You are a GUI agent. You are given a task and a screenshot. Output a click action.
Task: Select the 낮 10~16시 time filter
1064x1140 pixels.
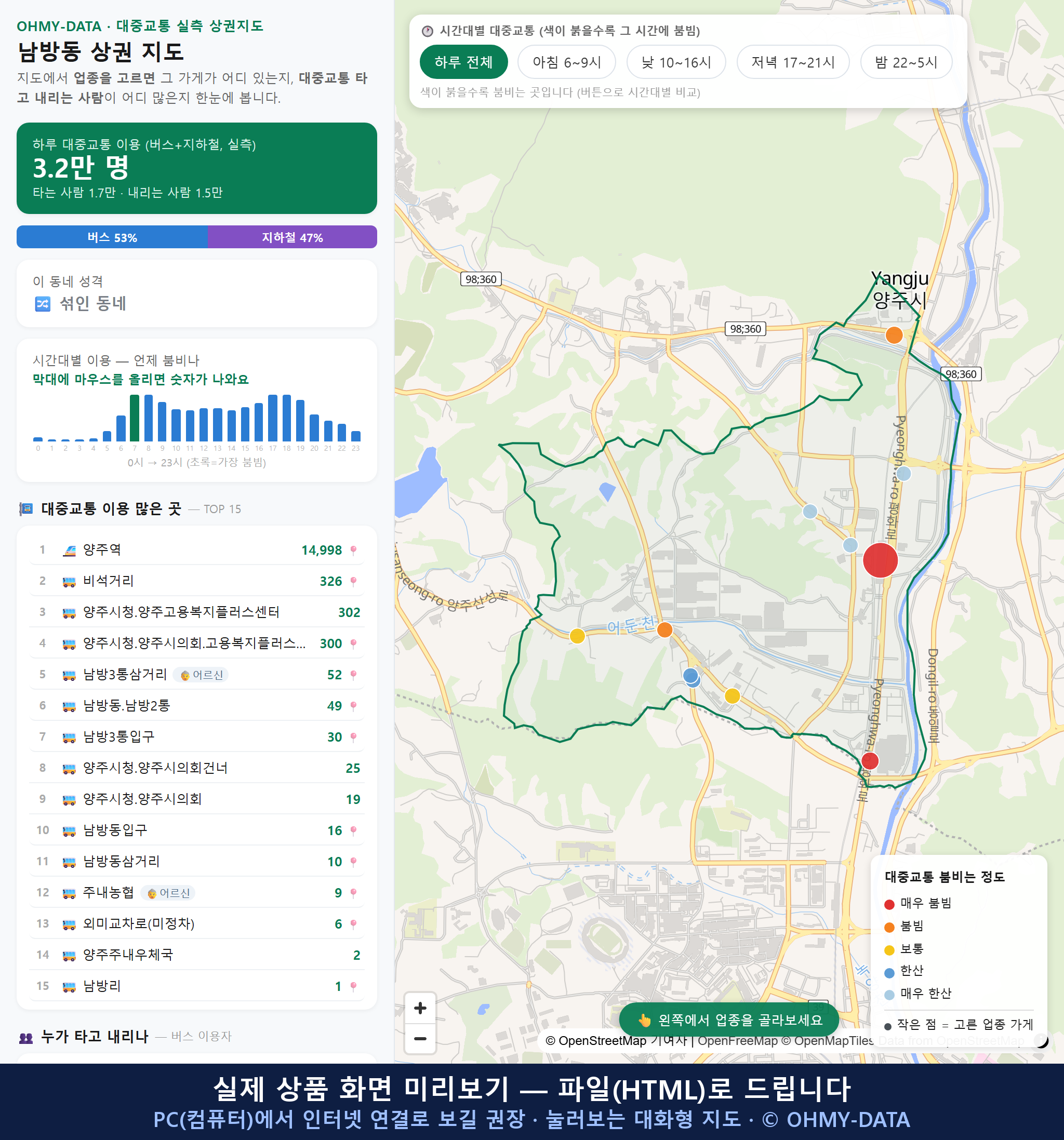coord(676,62)
